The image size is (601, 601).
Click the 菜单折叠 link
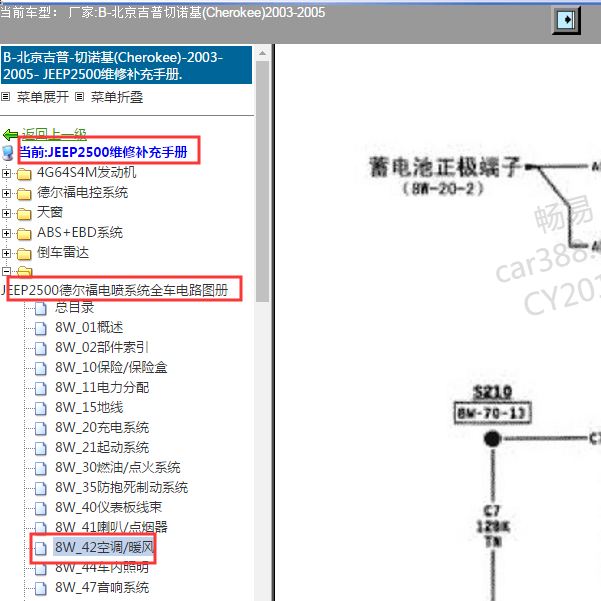tap(117, 97)
